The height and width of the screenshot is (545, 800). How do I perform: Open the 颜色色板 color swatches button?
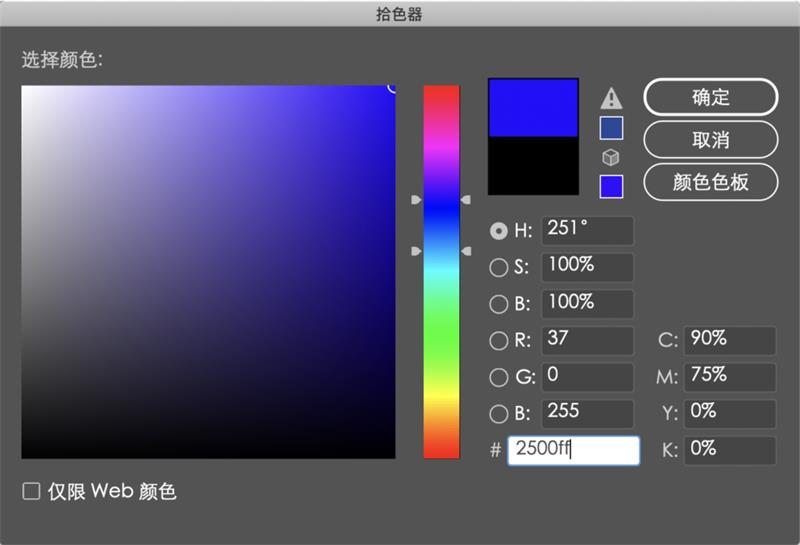point(710,182)
